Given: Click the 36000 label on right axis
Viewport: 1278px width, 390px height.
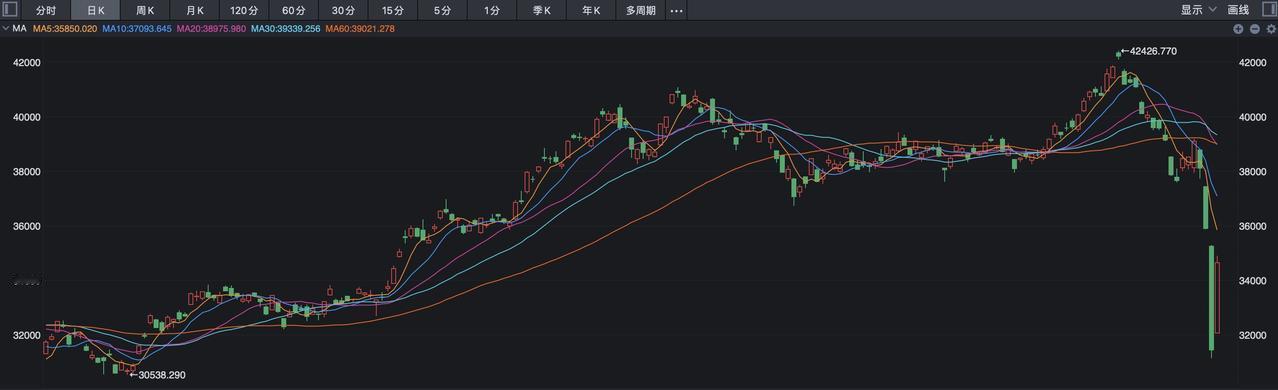Looking at the screenshot, I should (1252, 226).
